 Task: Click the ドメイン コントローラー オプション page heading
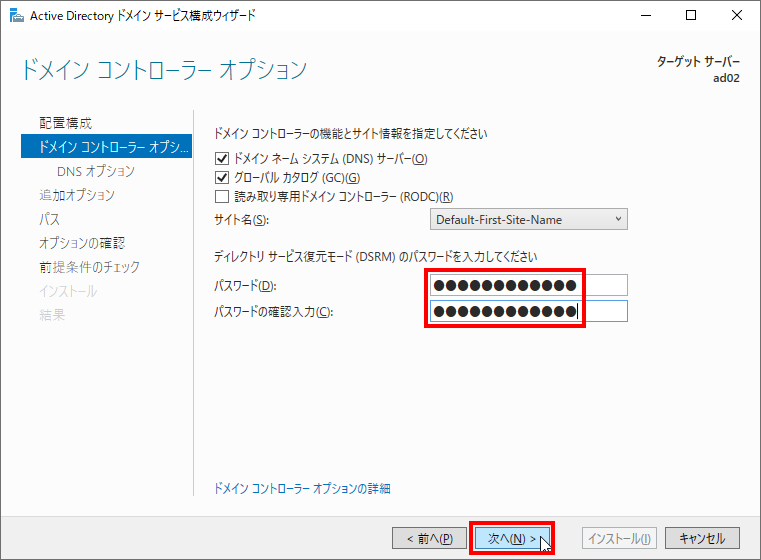coord(165,69)
